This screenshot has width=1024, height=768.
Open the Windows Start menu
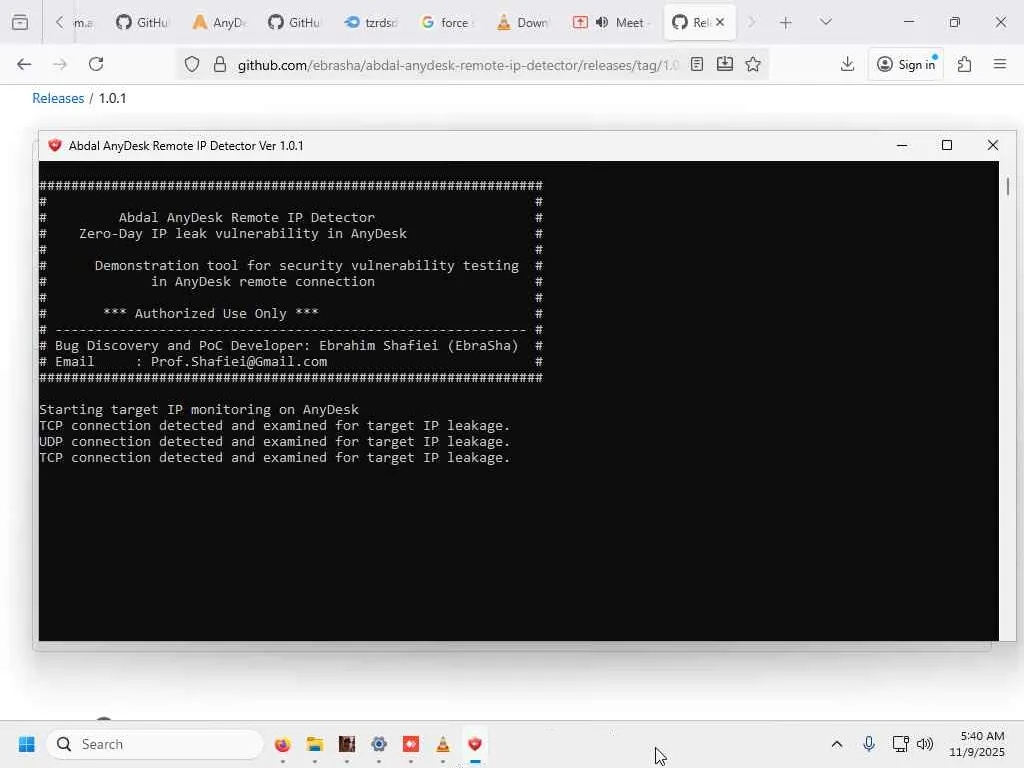[27, 744]
